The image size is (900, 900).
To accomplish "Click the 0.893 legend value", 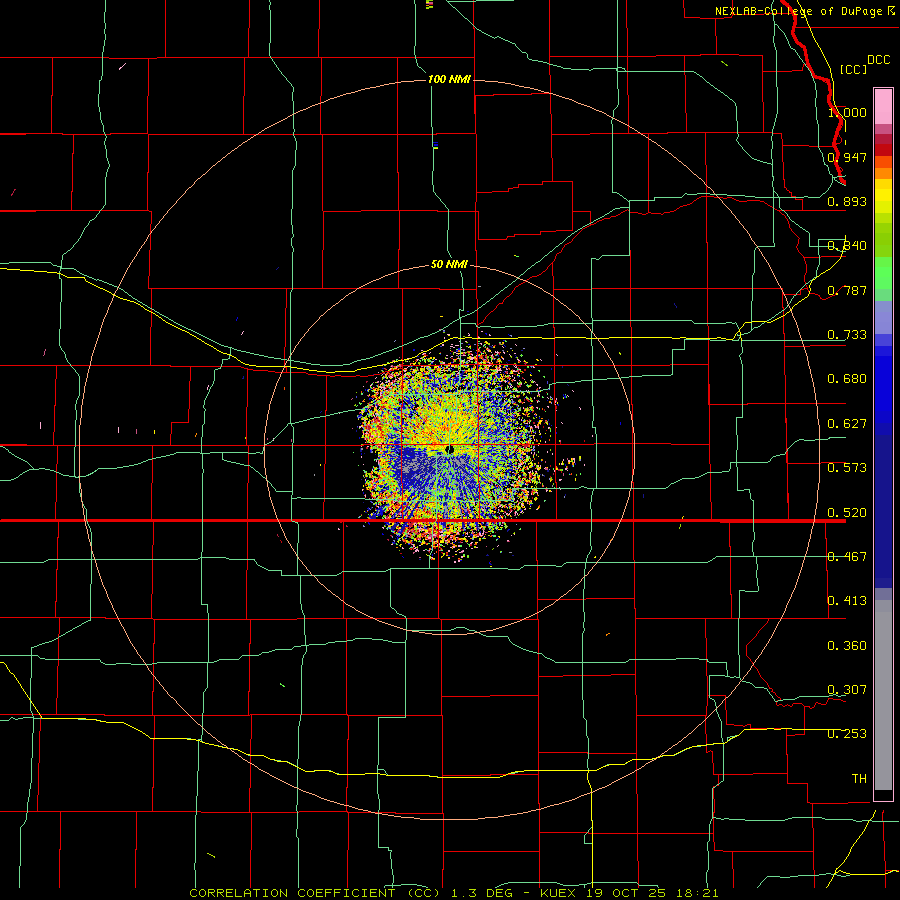I will (847, 201).
